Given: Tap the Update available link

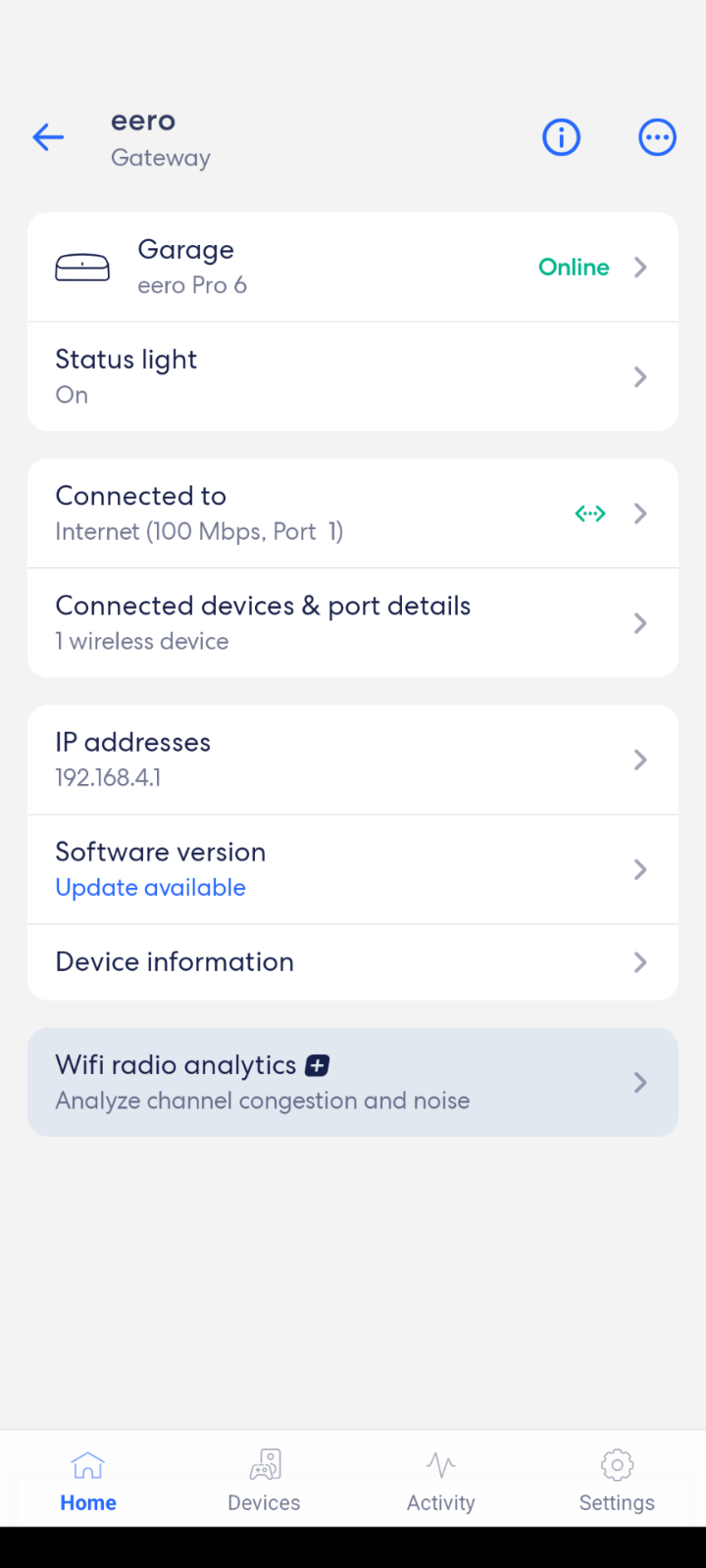Looking at the screenshot, I should coord(151,888).
